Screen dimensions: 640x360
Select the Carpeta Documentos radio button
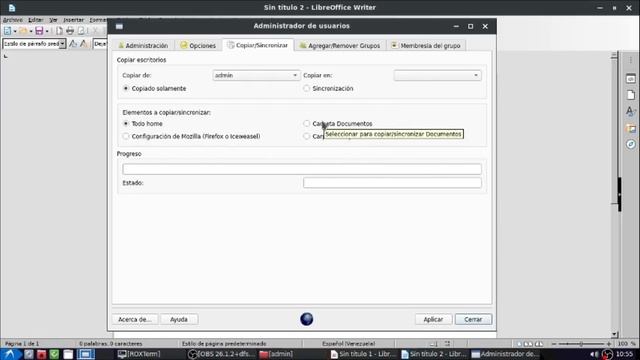point(307,123)
